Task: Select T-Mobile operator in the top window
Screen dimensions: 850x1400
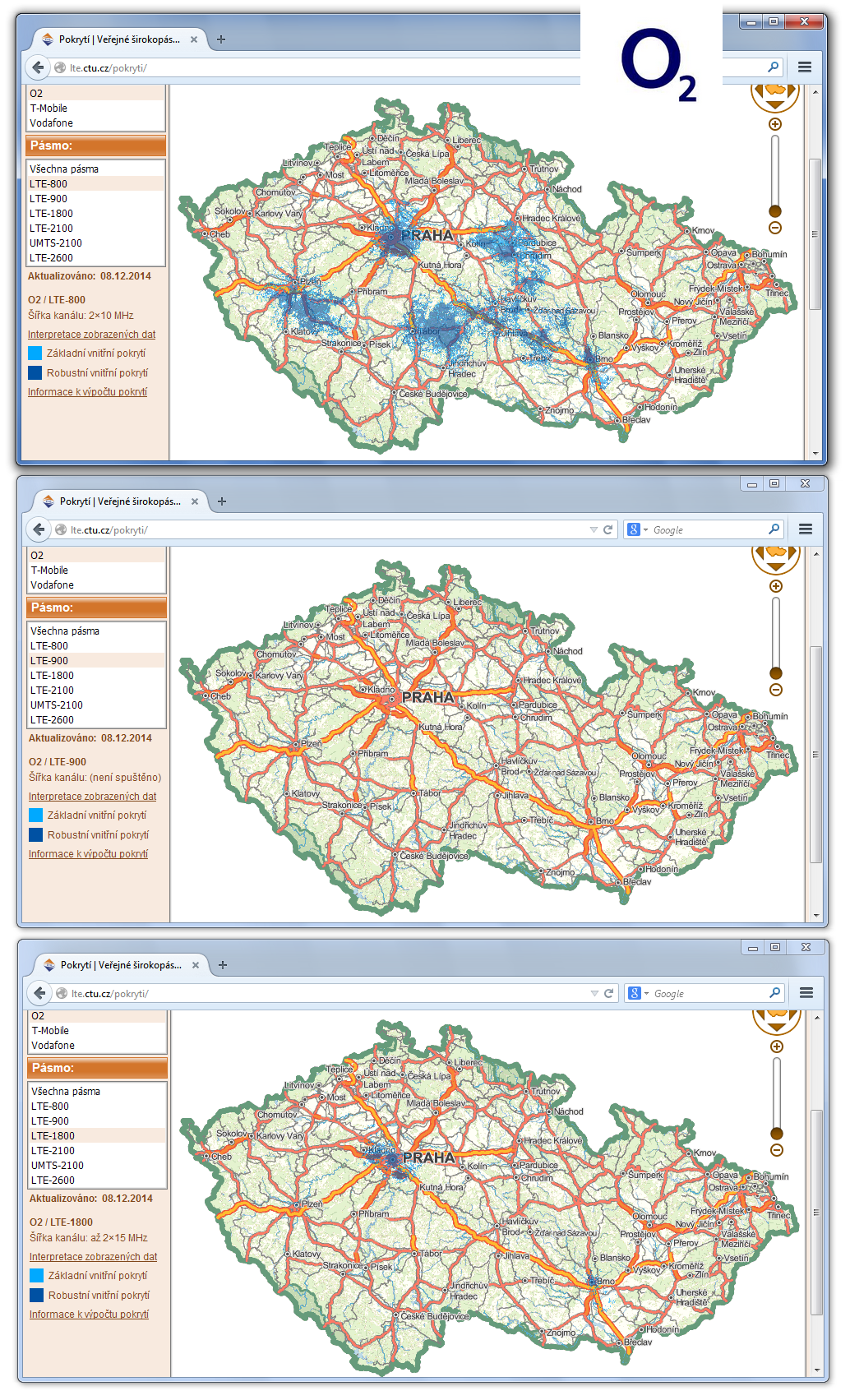Action: tap(96, 108)
